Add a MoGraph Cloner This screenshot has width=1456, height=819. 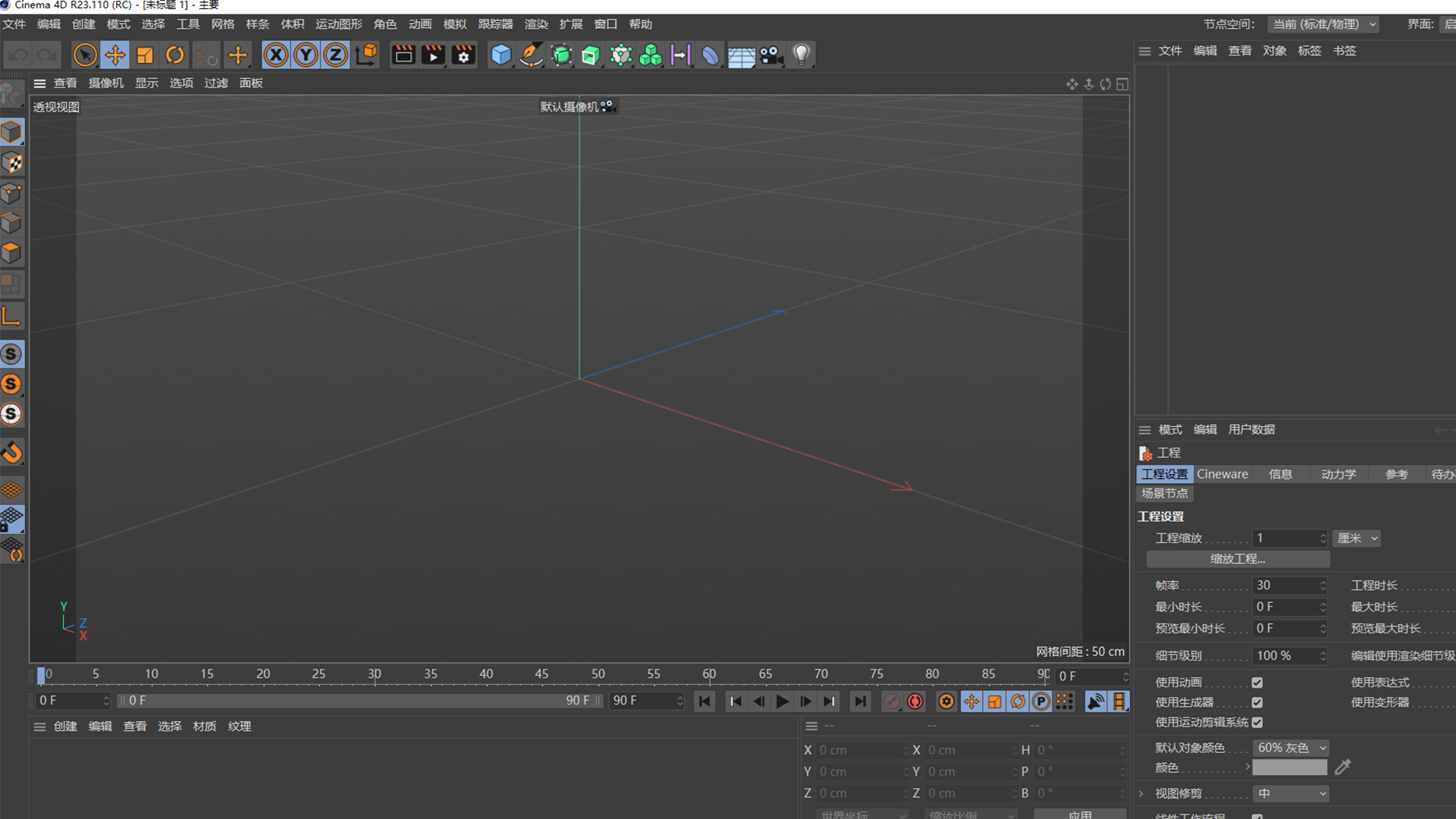tap(651, 55)
